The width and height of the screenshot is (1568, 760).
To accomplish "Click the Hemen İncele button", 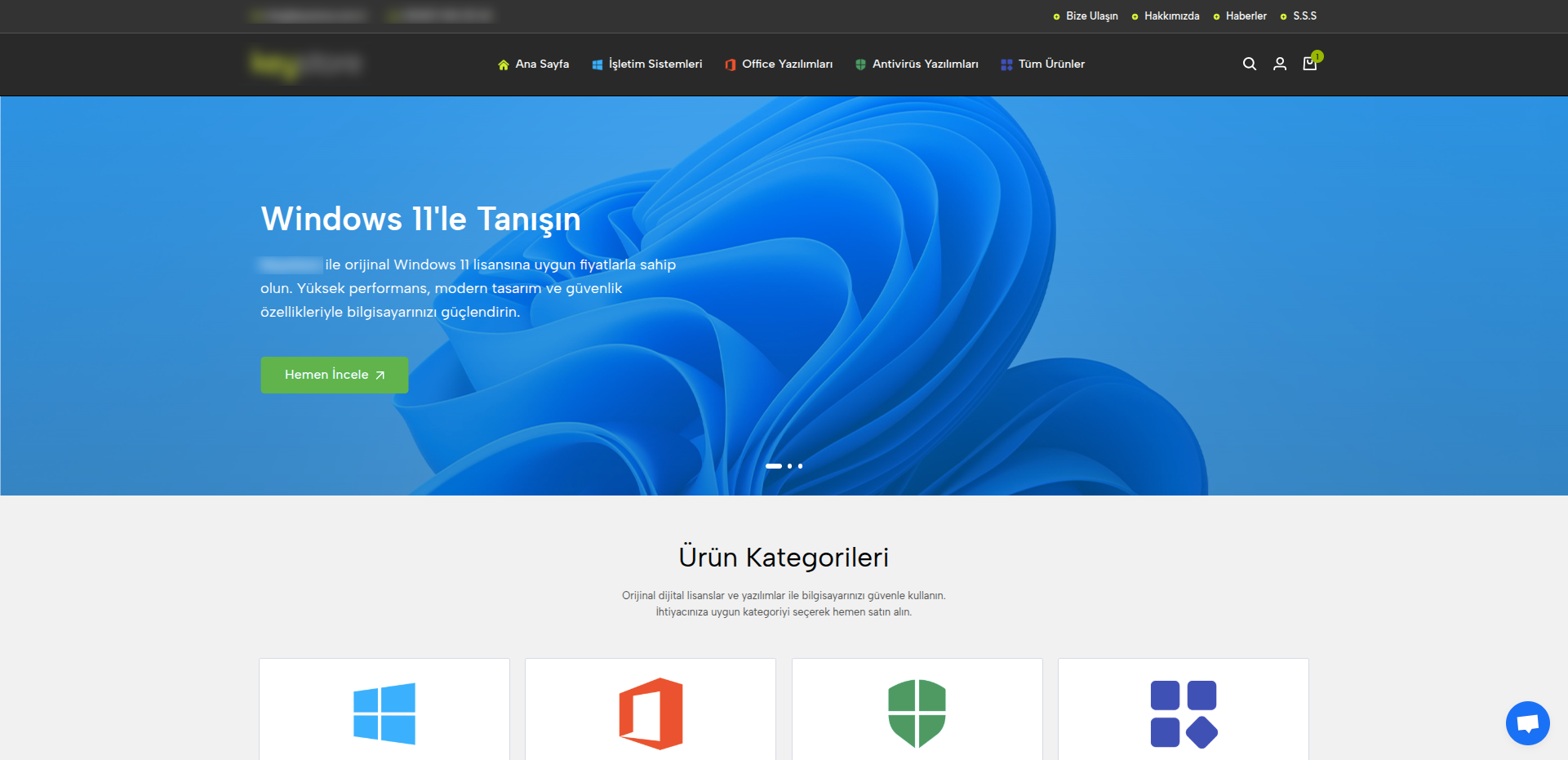I will tap(335, 375).
